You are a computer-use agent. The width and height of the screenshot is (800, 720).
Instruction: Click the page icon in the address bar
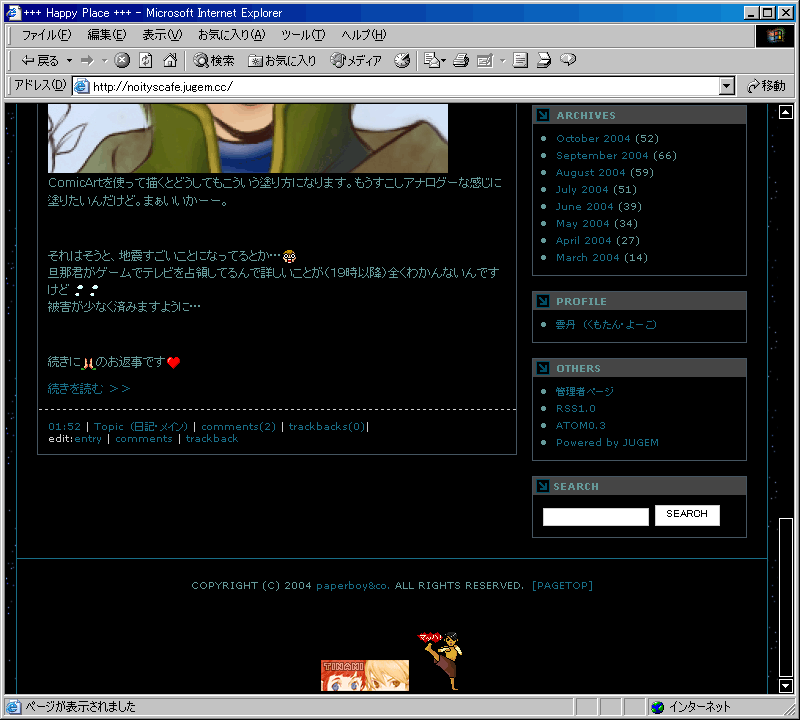82,86
